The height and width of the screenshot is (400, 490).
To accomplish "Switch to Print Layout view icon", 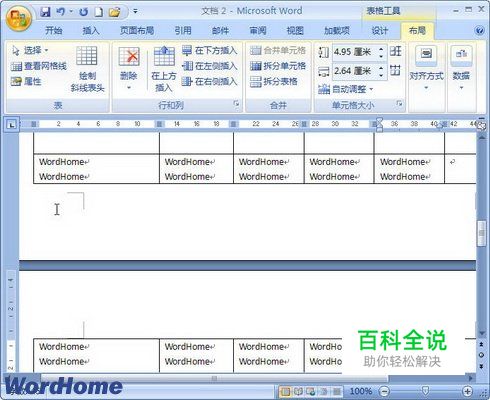I will 285,391.
